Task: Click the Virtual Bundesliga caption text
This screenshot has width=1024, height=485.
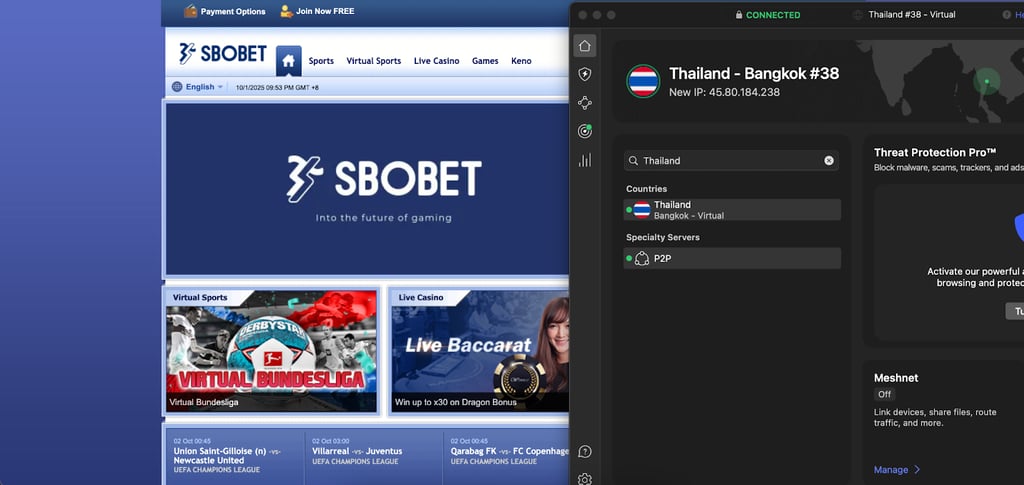Action: [204, 402]
